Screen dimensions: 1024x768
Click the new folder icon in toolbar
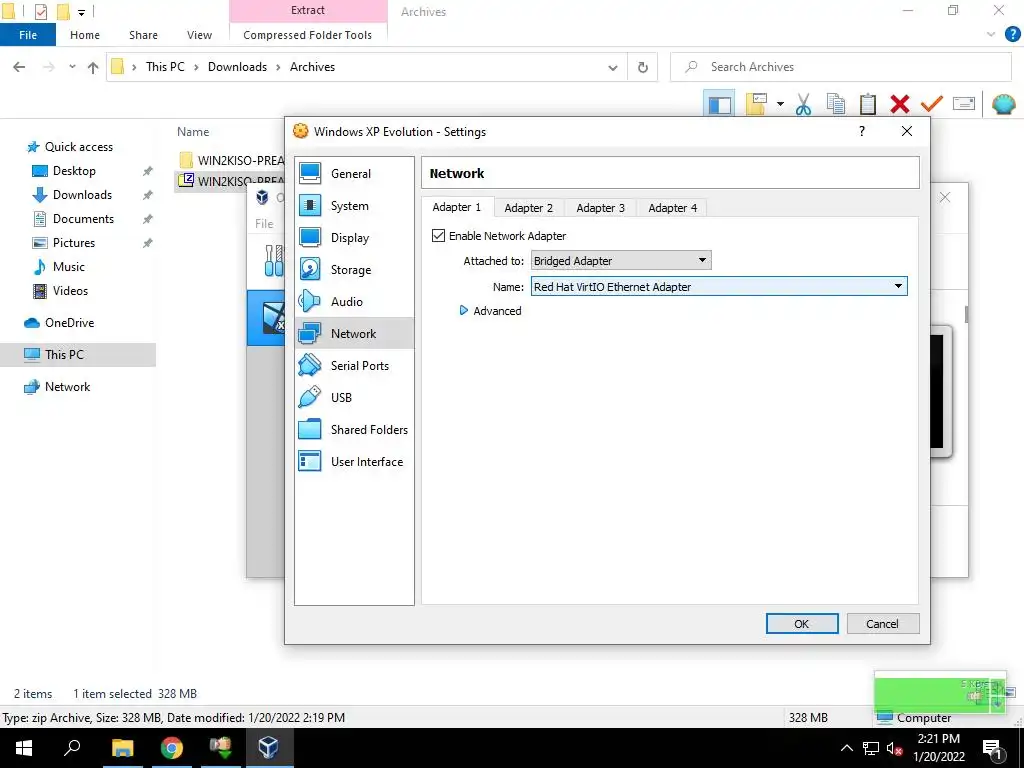pos(756,104)
